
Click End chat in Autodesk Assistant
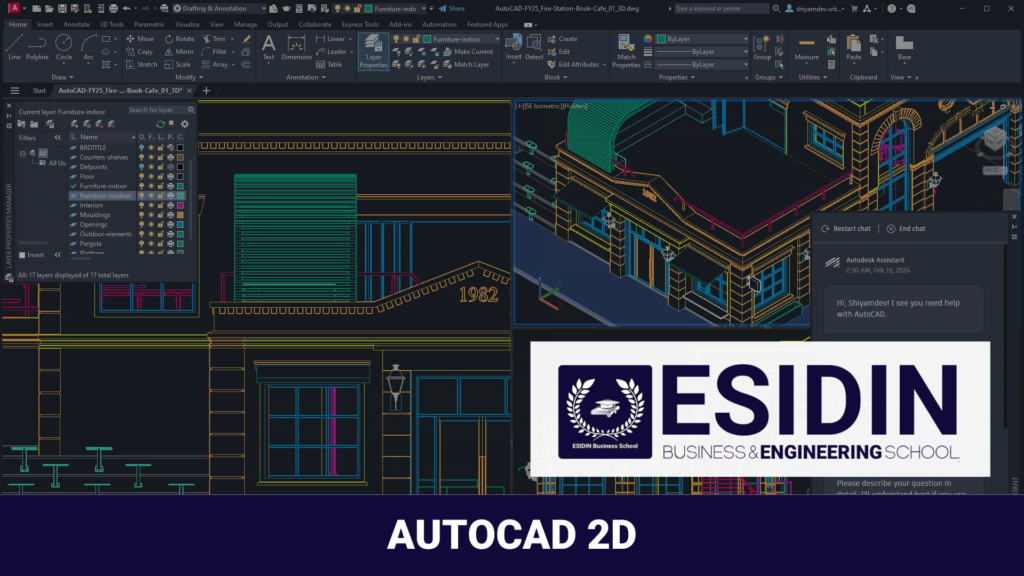click(908, 228)
